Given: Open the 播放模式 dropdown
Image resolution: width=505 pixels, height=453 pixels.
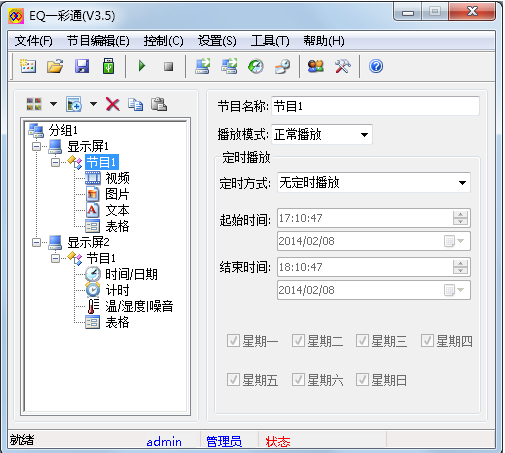Looking at the screenshot, I should point(322,135).
